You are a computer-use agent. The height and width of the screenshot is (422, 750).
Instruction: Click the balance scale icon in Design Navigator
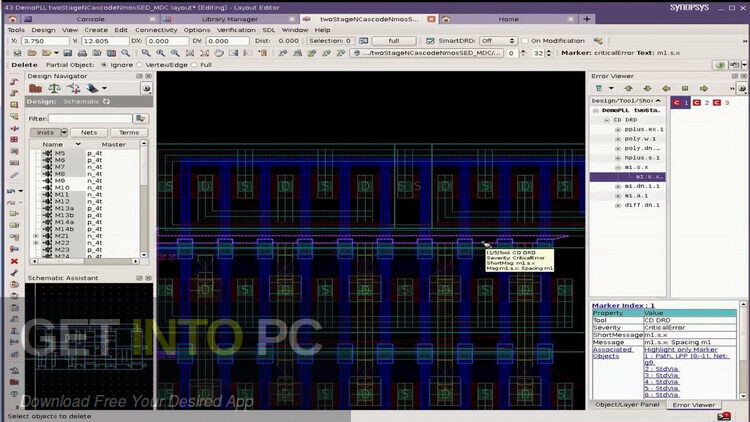[x=55, y=89]
